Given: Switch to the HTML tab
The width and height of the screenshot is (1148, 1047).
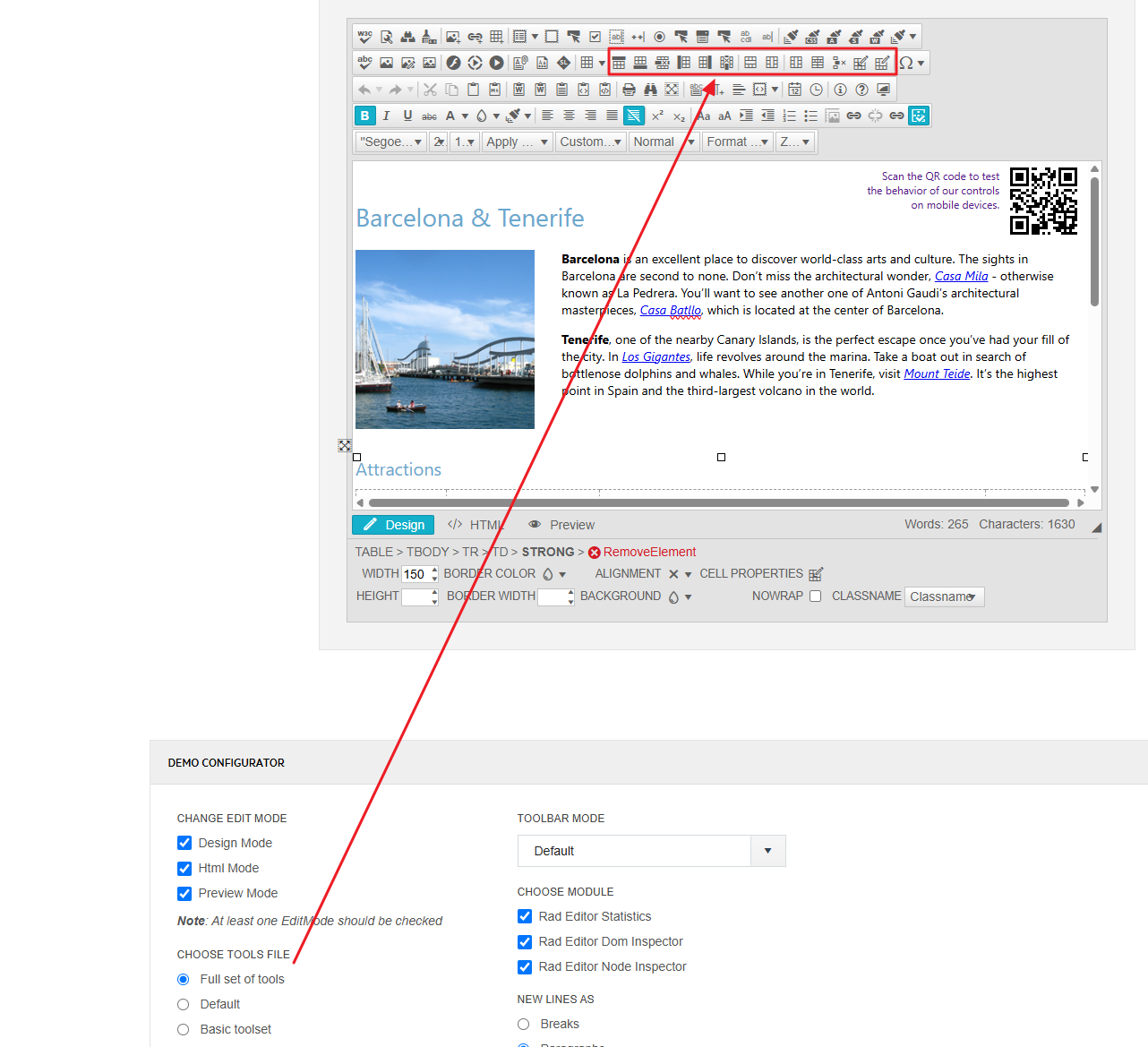Looking at the screenshot, I should tap(475, 525).
